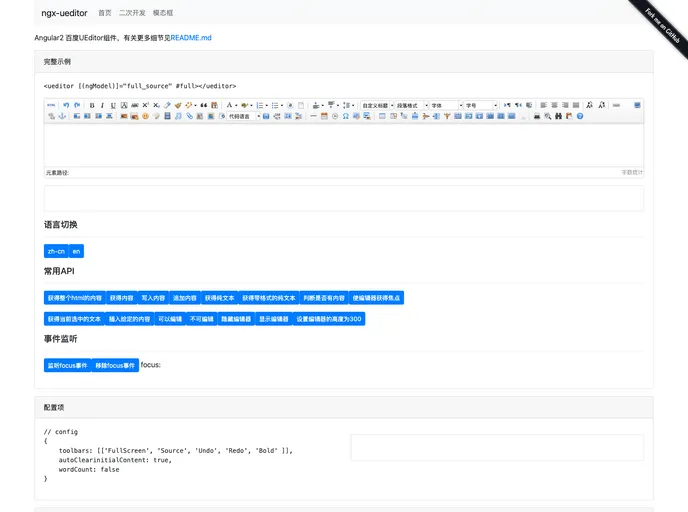Switch language to zh-cn
688x512 pixels.
tap(56, 251)
